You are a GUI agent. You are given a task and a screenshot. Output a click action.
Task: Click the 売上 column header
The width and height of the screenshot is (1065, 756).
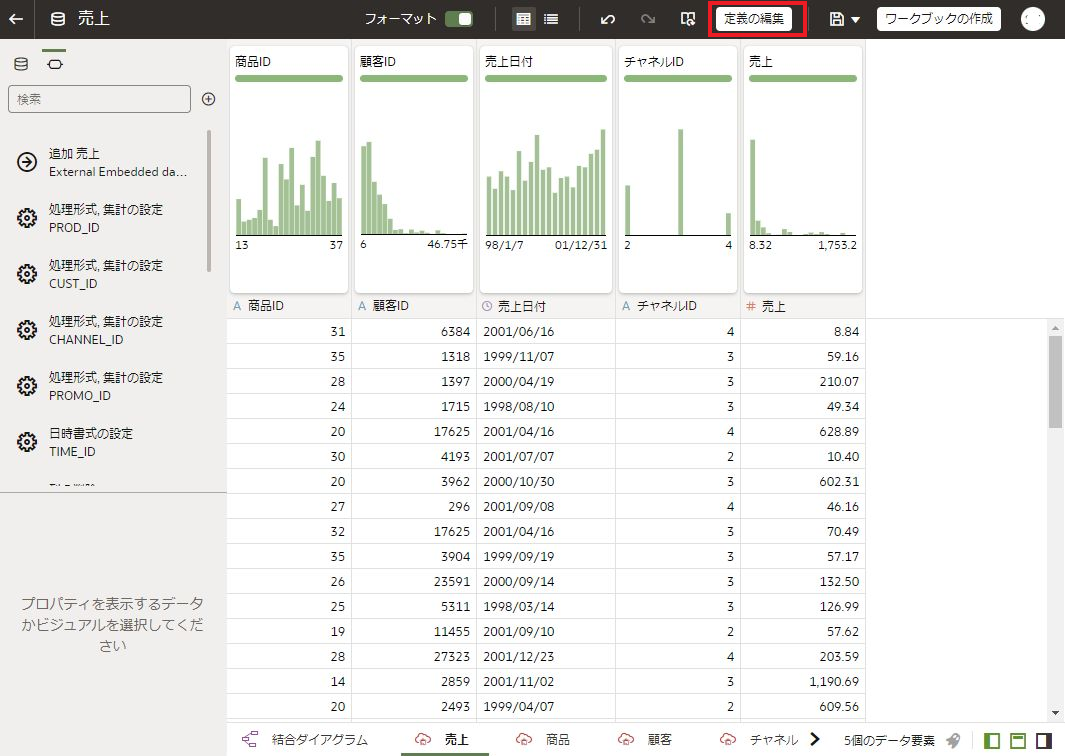(803, 306)
